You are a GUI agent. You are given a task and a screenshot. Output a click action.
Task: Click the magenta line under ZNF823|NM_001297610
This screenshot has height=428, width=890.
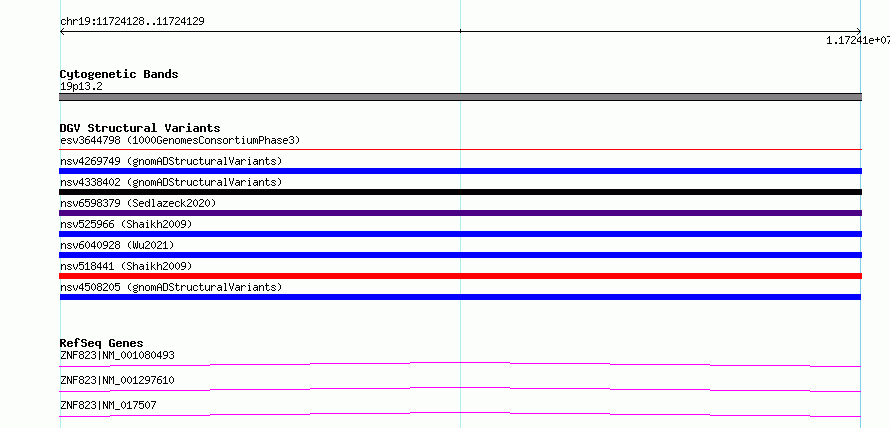click(460, 389)
